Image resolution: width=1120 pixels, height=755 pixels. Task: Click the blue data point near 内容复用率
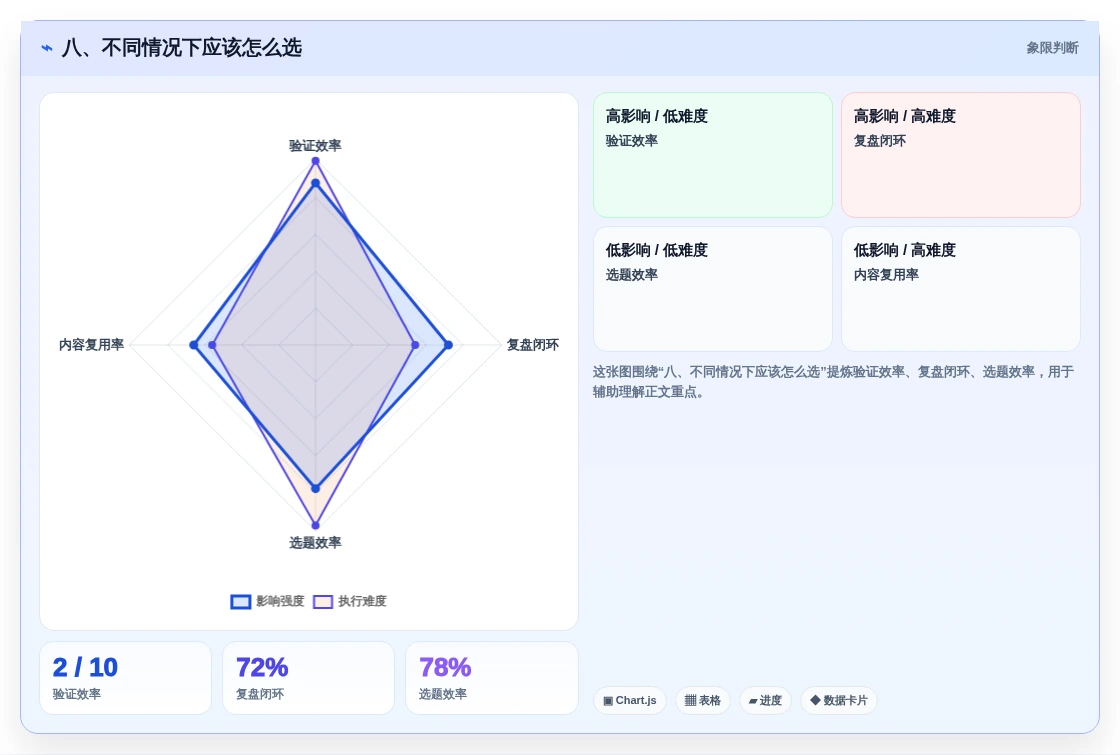coord(194,345)
